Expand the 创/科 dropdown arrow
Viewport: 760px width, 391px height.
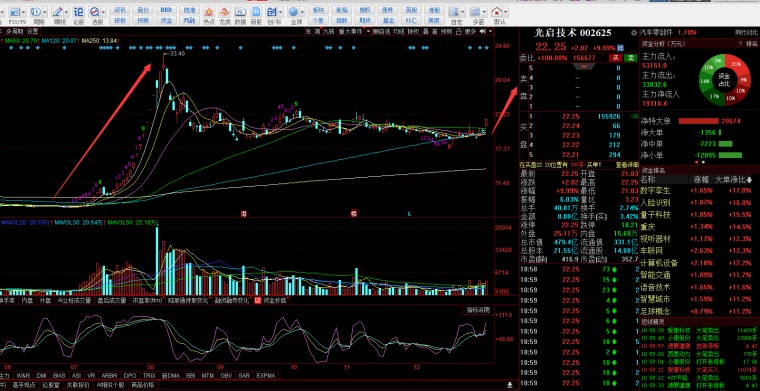[x=281, y=12]
